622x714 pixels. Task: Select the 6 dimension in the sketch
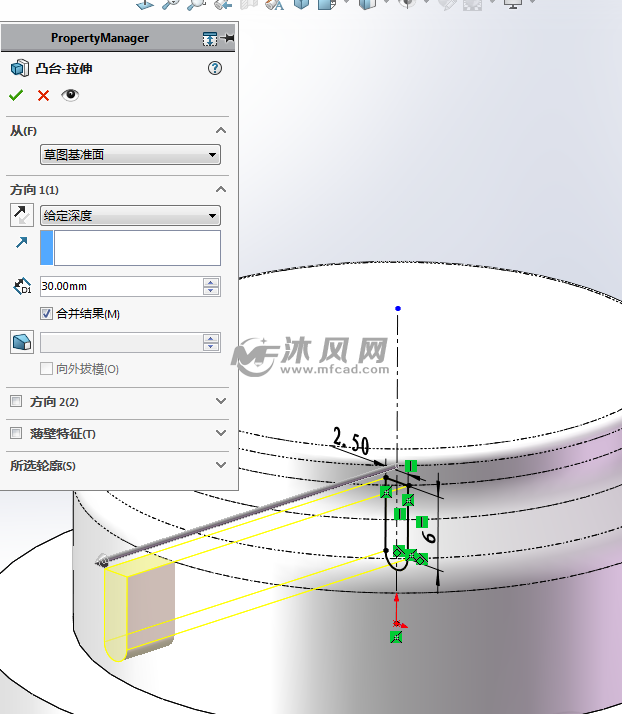(x=428, y=536)
